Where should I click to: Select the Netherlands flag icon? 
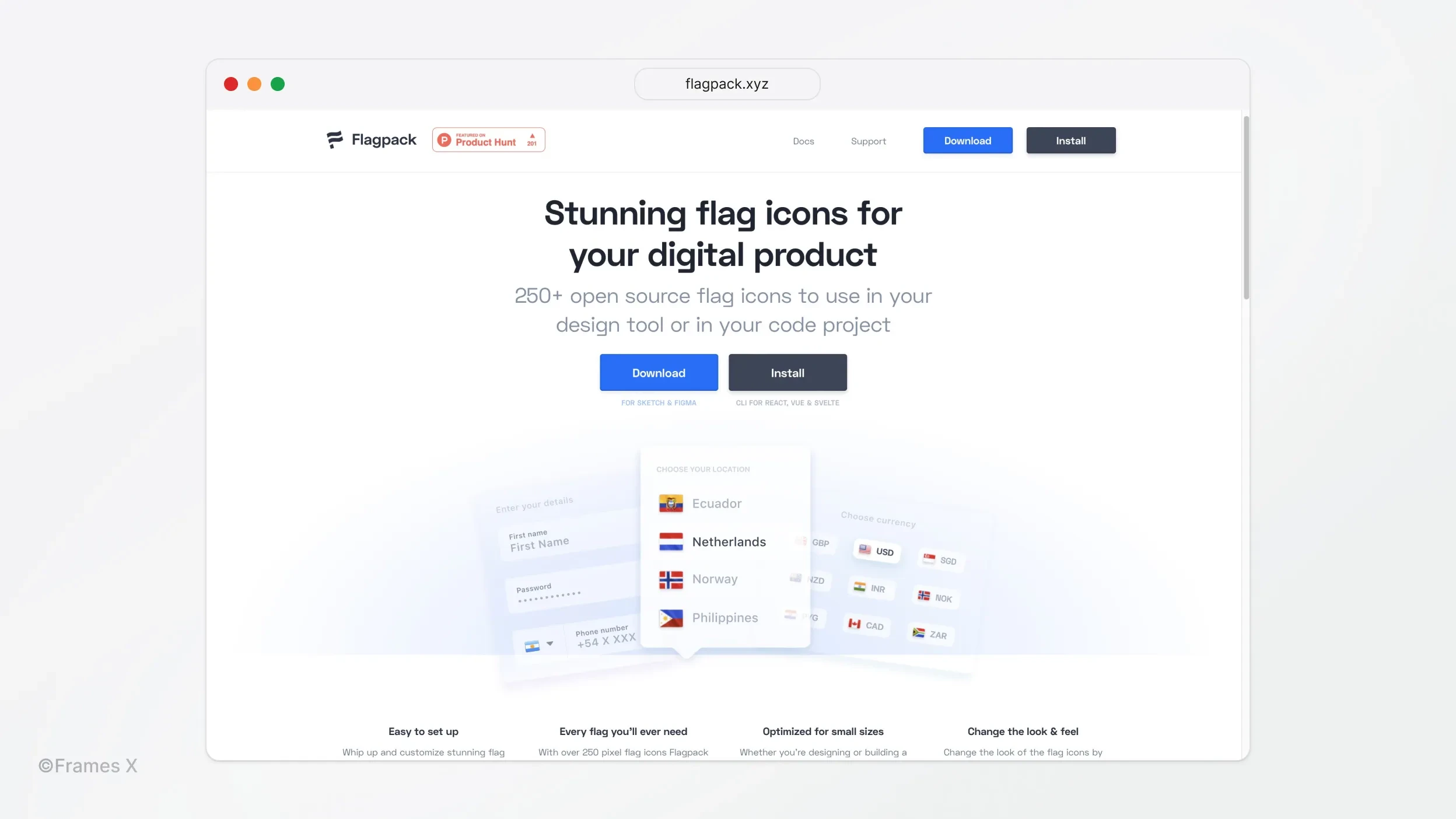click(x=670, y=540)
